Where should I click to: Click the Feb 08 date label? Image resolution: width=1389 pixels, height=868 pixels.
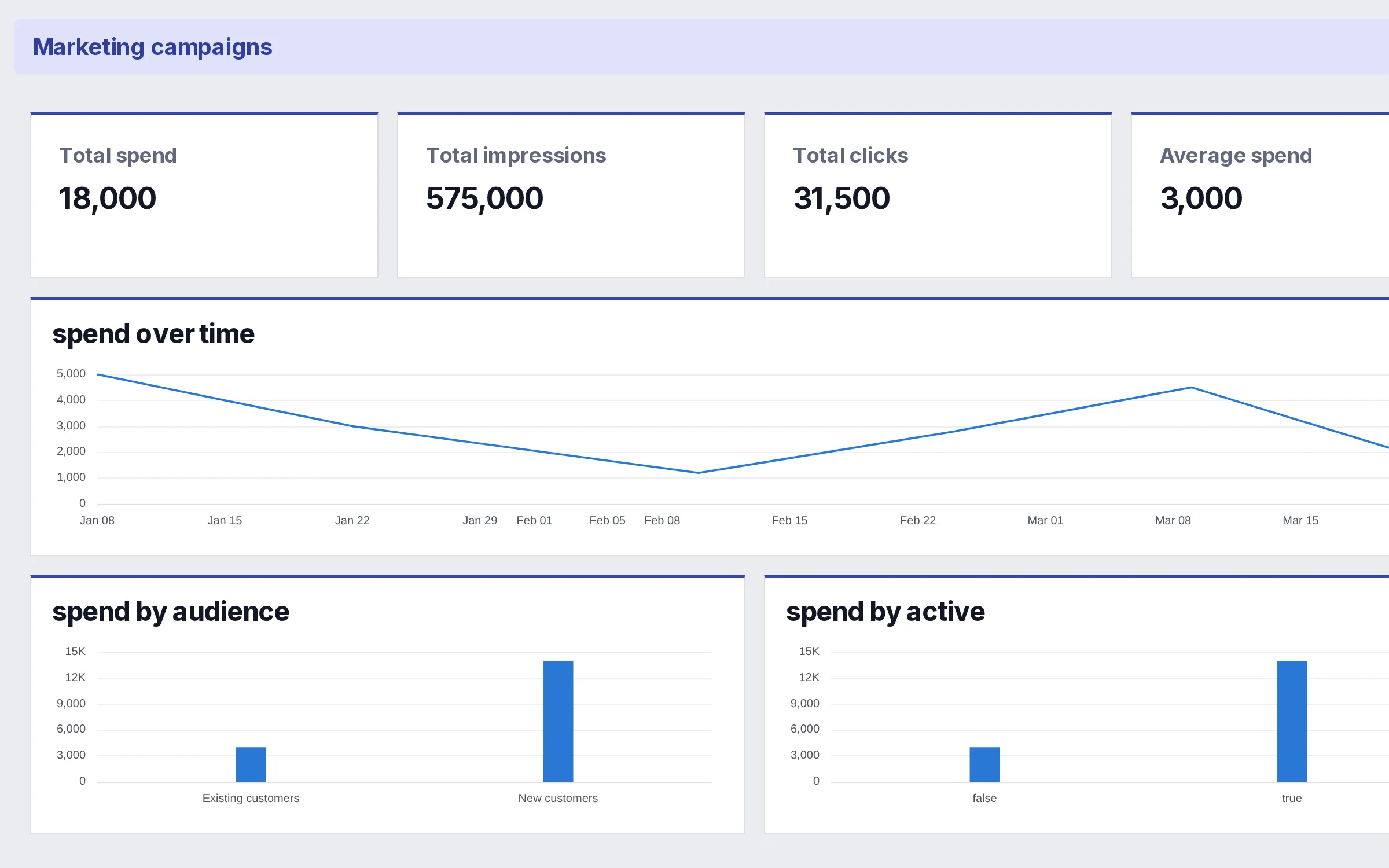(x=662, y=520)
